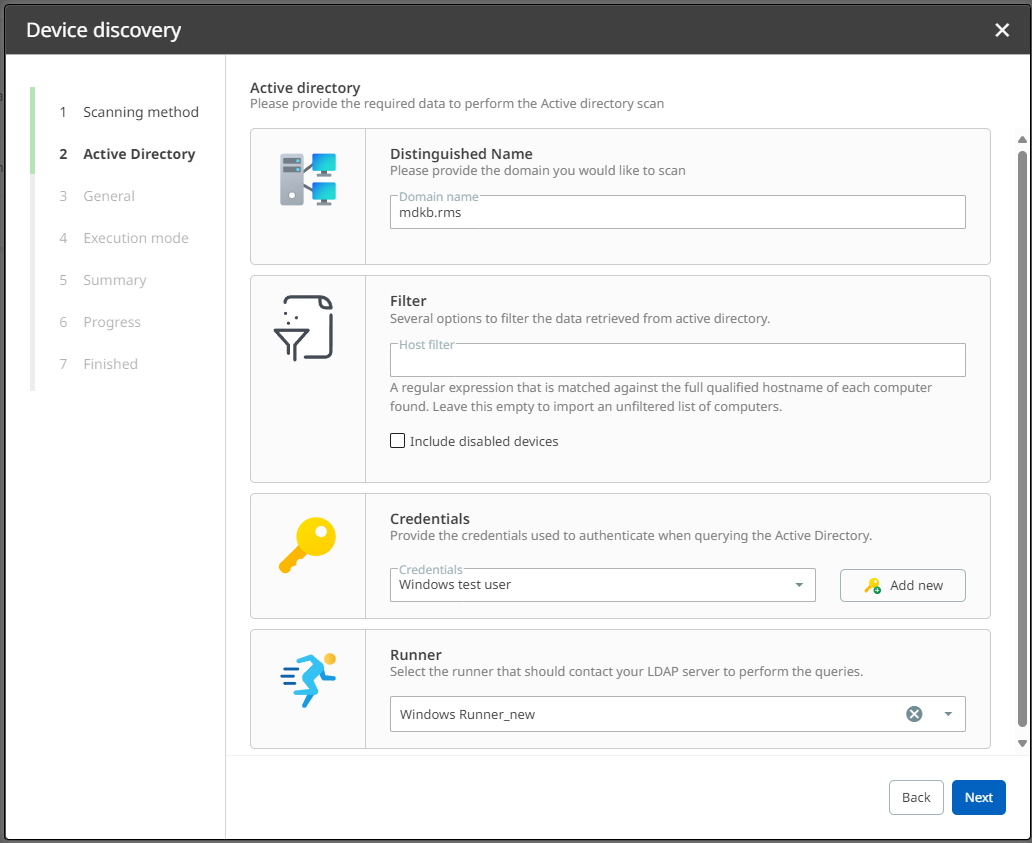Focus the Host filter text field
1032x843 pixels.
[x=677, y=360]
